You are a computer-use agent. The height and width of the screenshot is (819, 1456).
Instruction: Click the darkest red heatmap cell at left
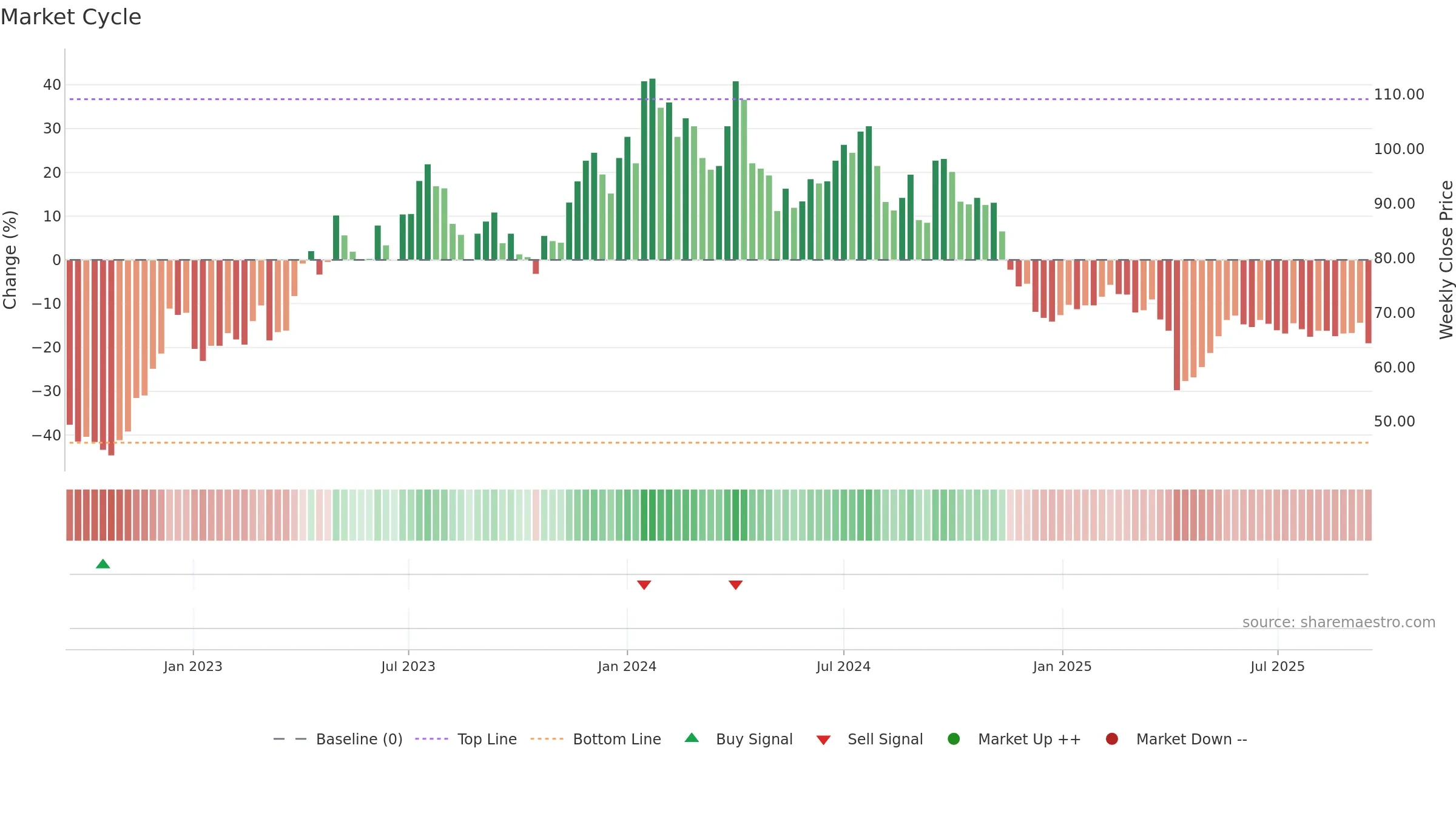coord(111,515)
